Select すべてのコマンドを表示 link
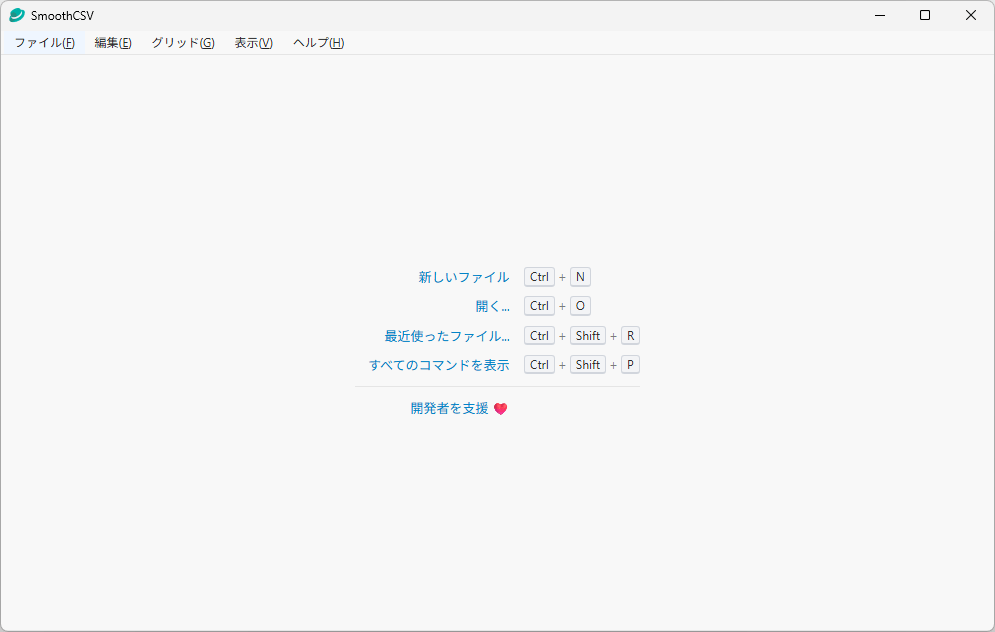Image resolution: width=995 pixels, height=632 pixels. tap(439, 365)
